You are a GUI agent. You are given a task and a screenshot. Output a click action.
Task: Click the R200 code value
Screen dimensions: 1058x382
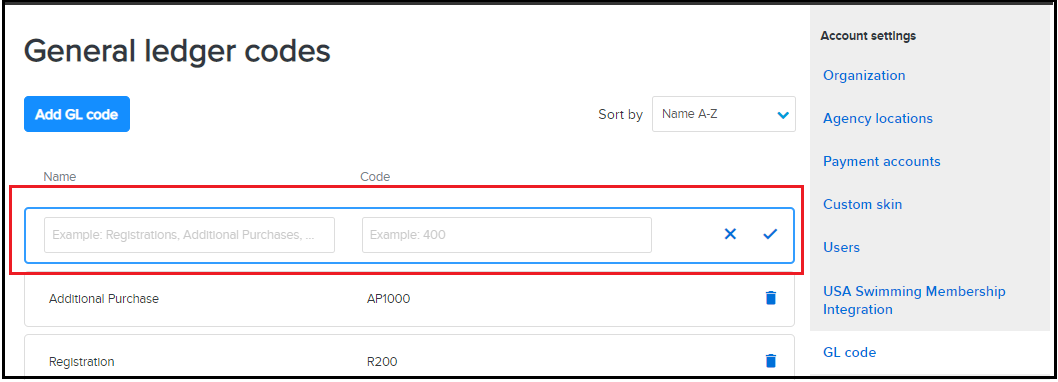tap(382, 362)
